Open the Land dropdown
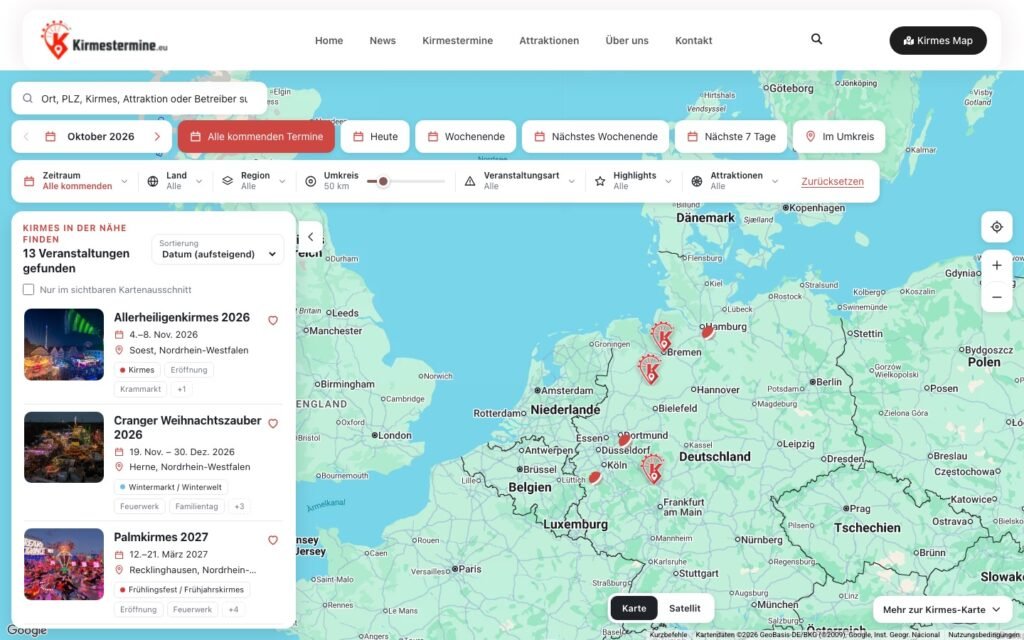This screenshot has height=640, width=1024. (175, 181)
